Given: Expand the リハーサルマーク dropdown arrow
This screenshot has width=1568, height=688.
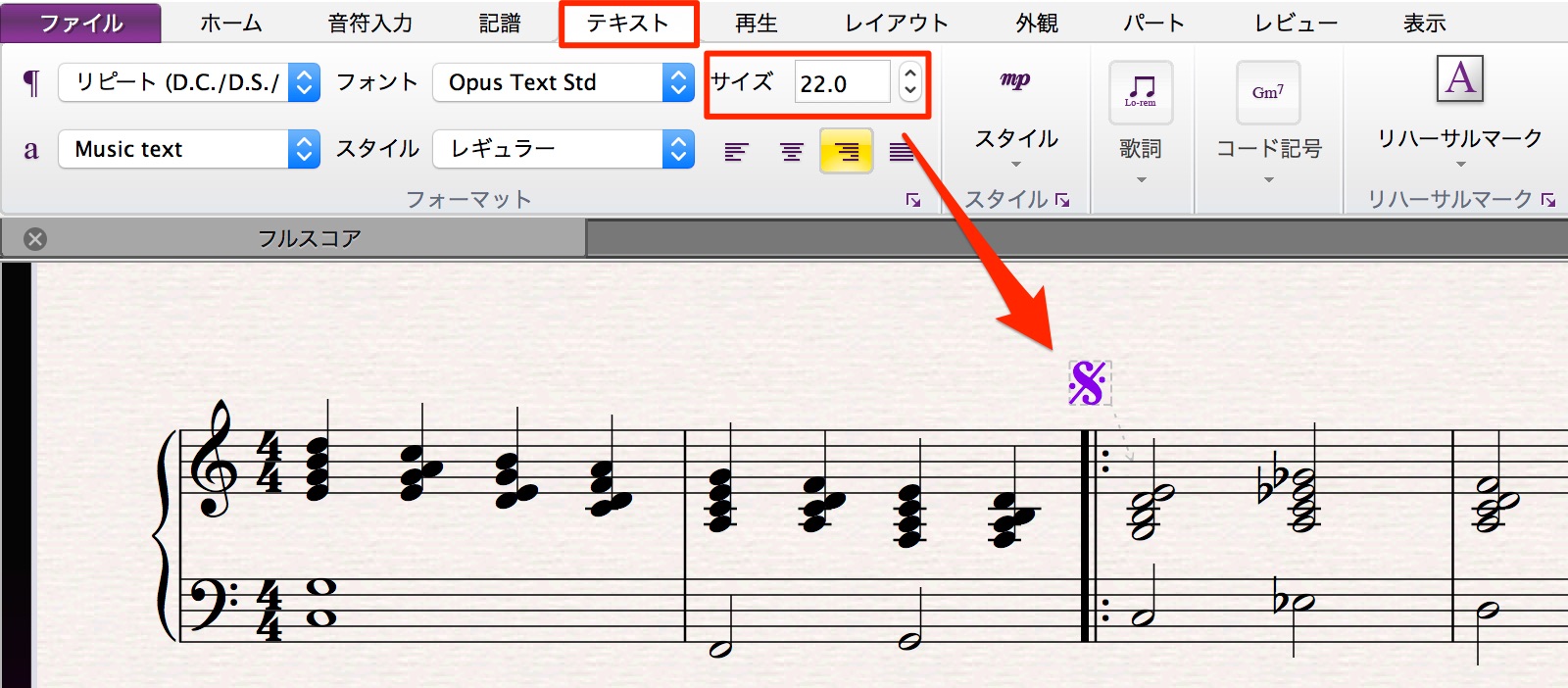Looking at the screenshot, I should [x=1461, y=165].
